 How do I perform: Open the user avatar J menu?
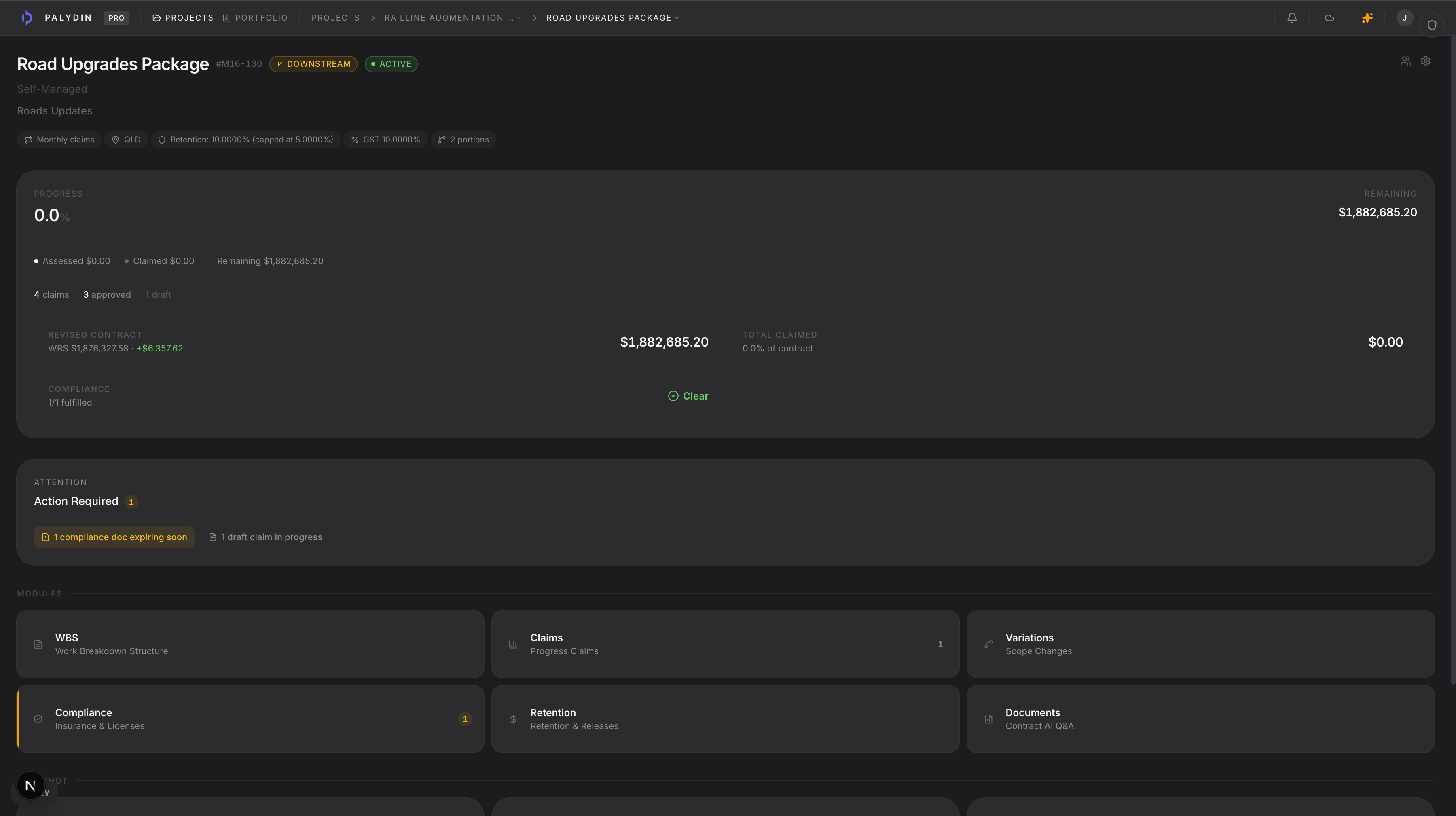(1404, 18)
